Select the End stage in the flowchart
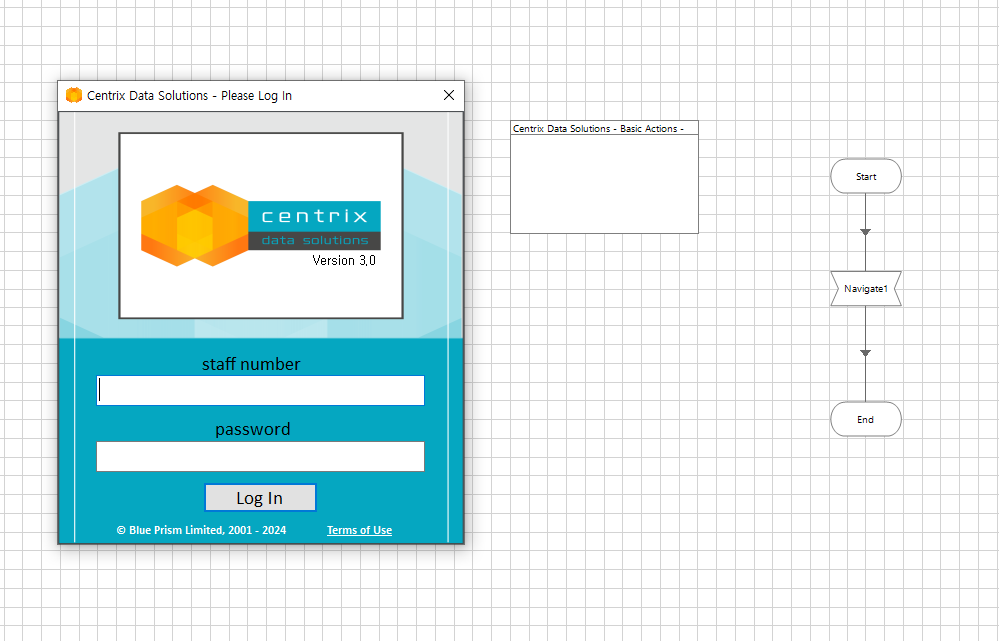999x641 pixels. pyautogui.click(x=866, y=419)
